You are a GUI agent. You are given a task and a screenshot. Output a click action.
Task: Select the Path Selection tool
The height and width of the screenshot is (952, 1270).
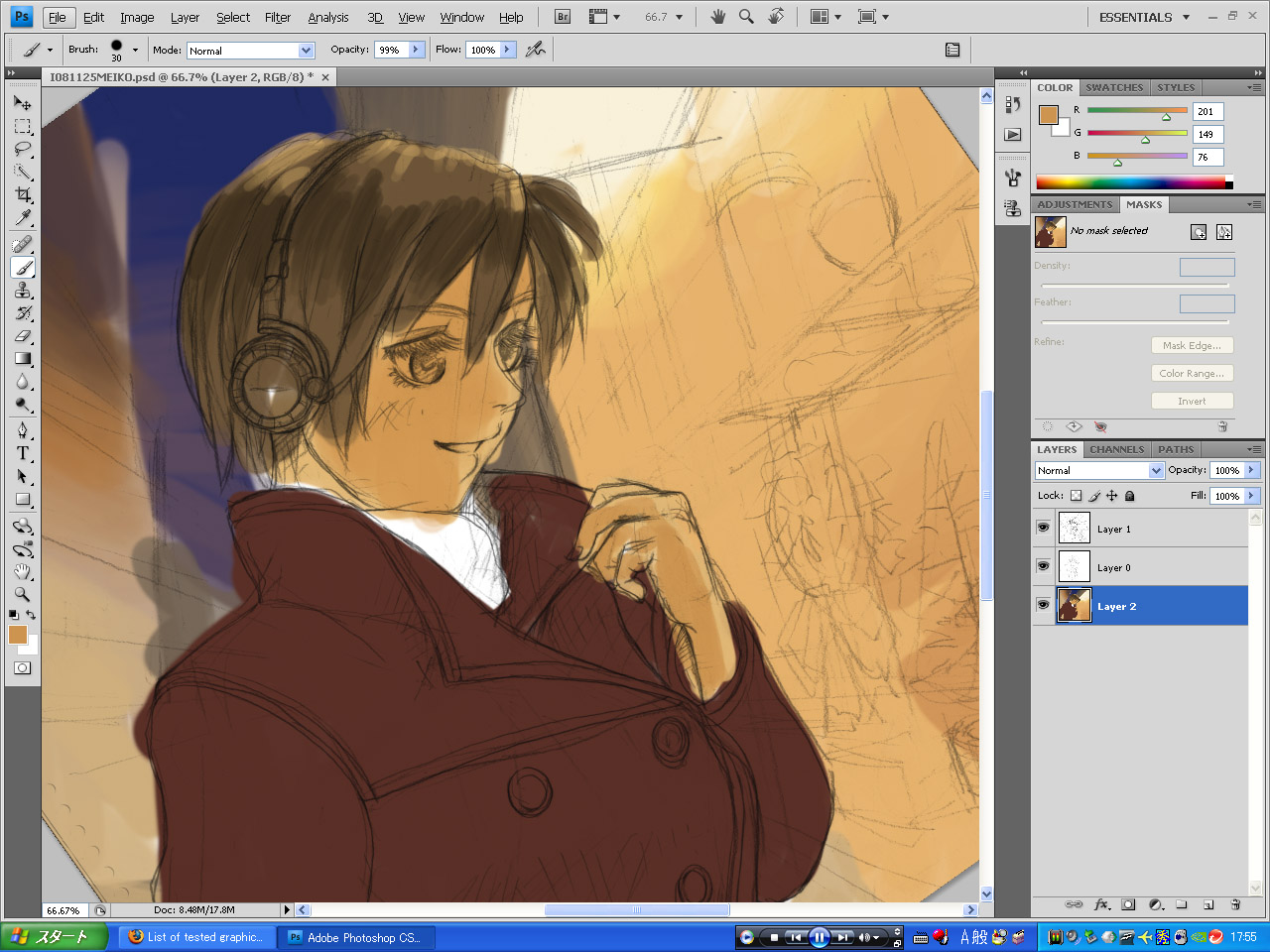point(22,476)
